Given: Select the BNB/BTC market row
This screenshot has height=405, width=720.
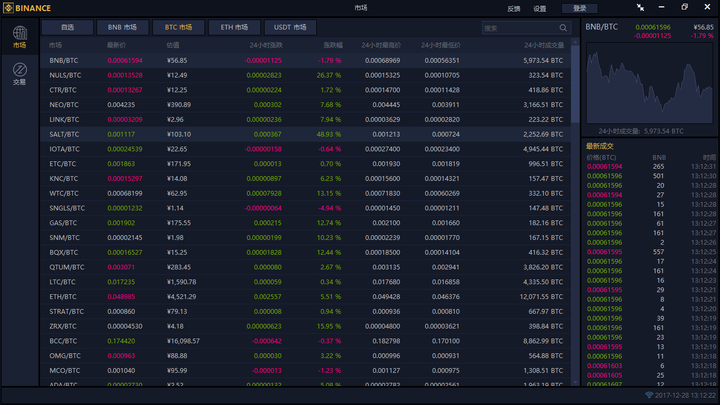Looking at the screenshot, I should [x=306, y=61].
